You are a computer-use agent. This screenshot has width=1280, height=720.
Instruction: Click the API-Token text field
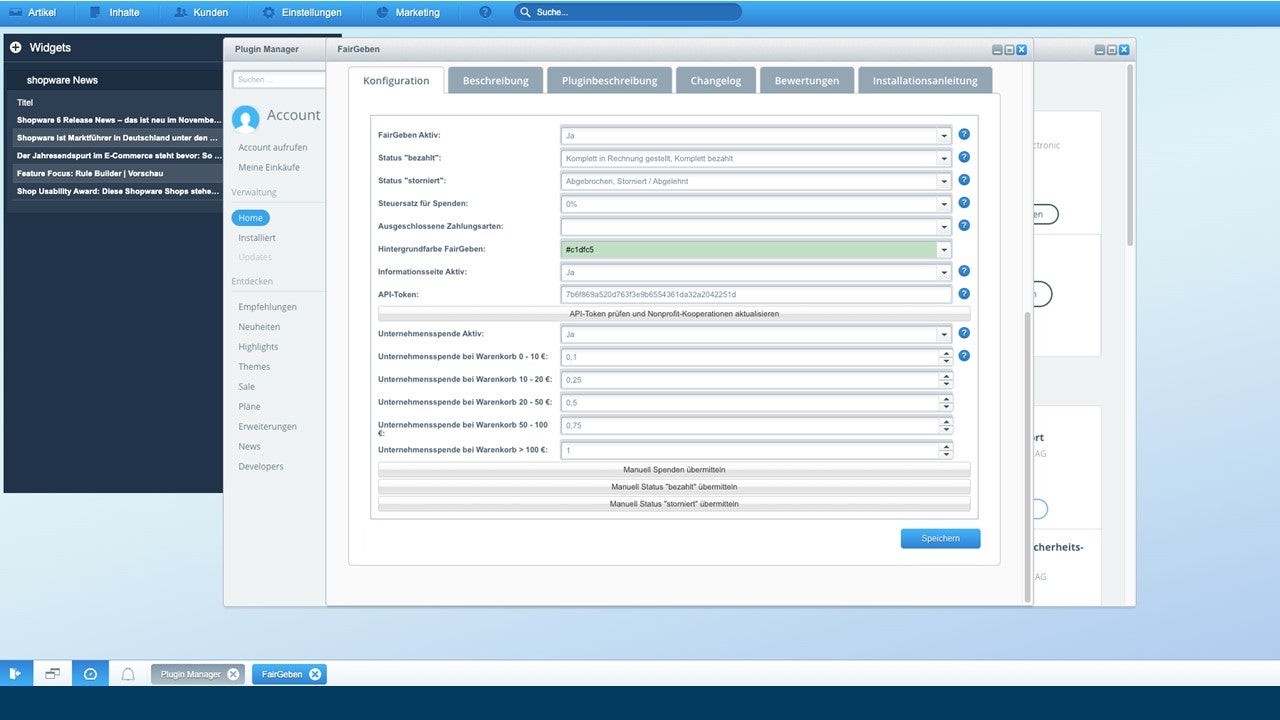tap(756, 294)
